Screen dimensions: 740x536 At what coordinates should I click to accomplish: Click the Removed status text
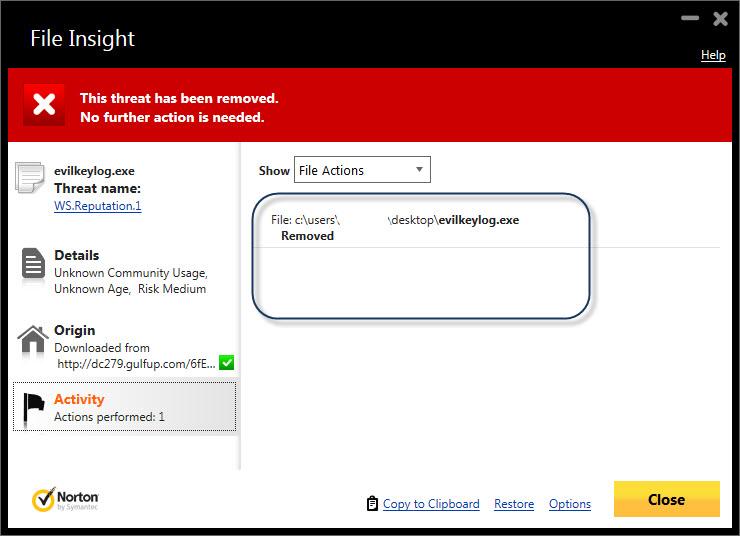[307, 236]
